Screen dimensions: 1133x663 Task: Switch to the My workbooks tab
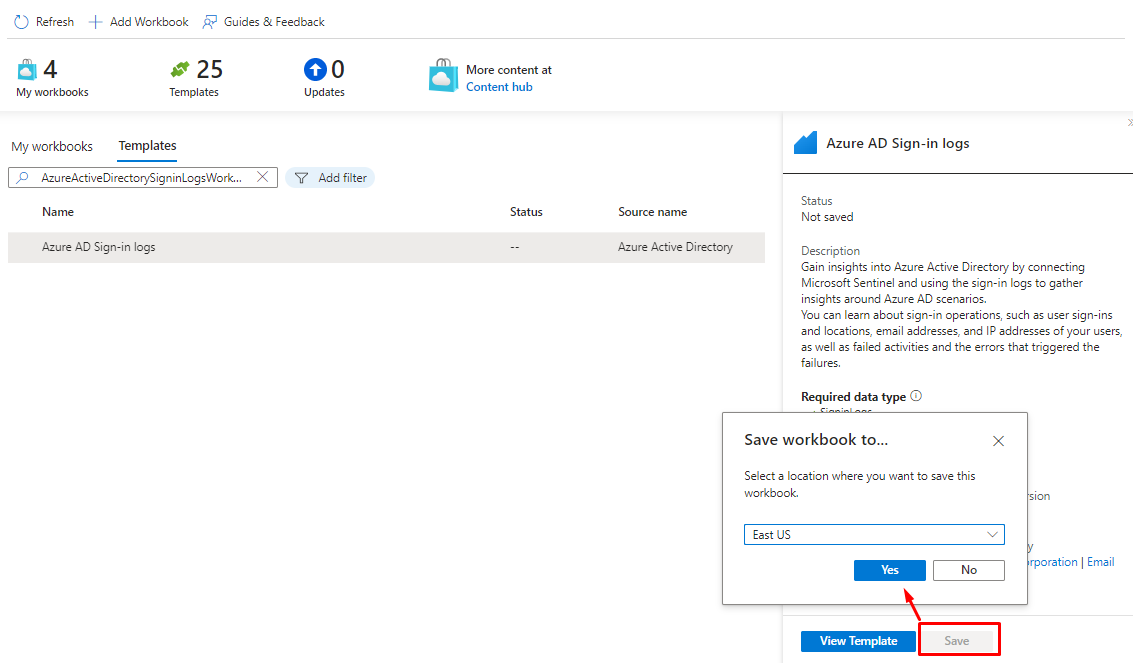click(x=52, y=146)
